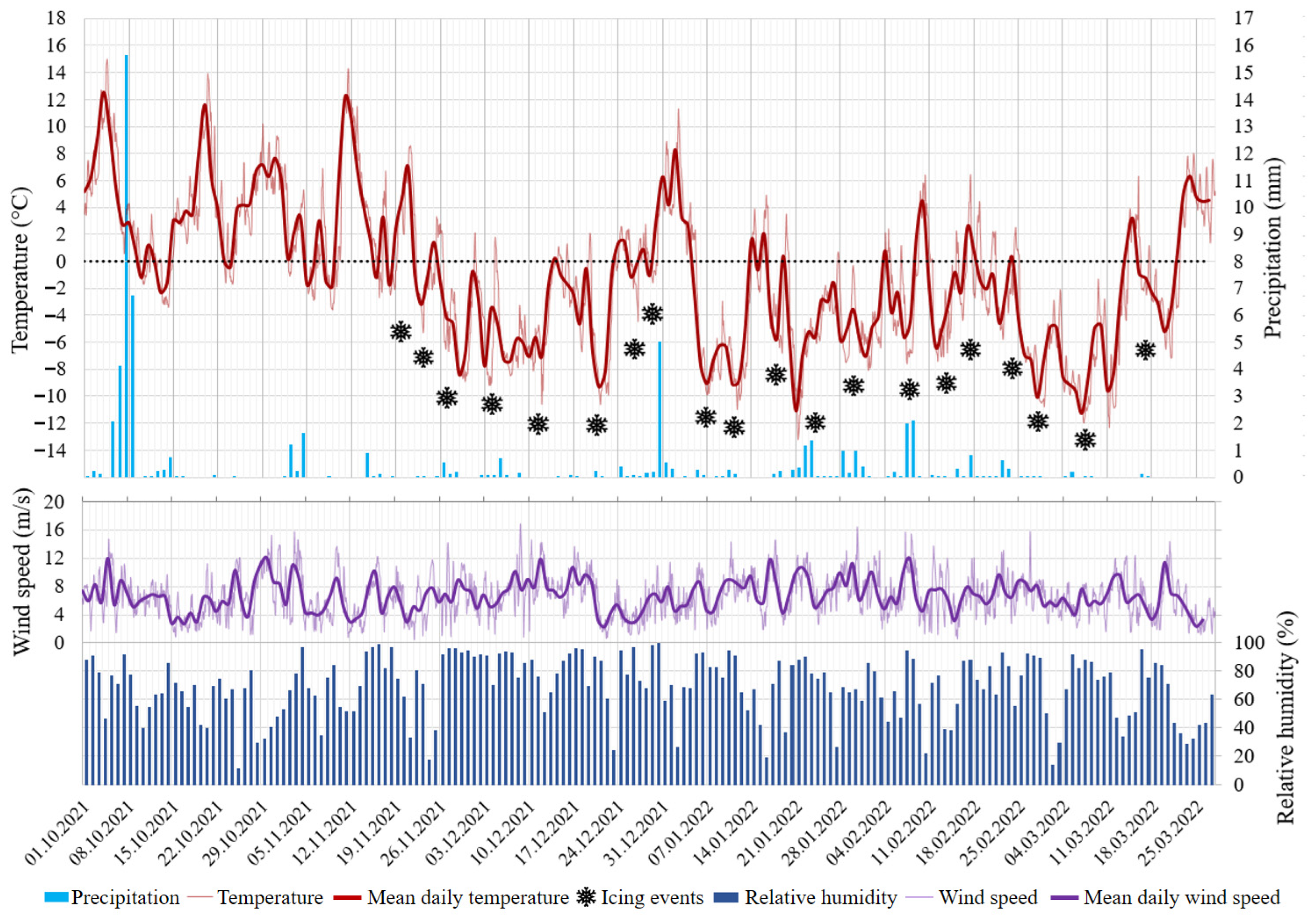
Task: Click the Icing events snowflake legend icon
Action: (586, 897)
